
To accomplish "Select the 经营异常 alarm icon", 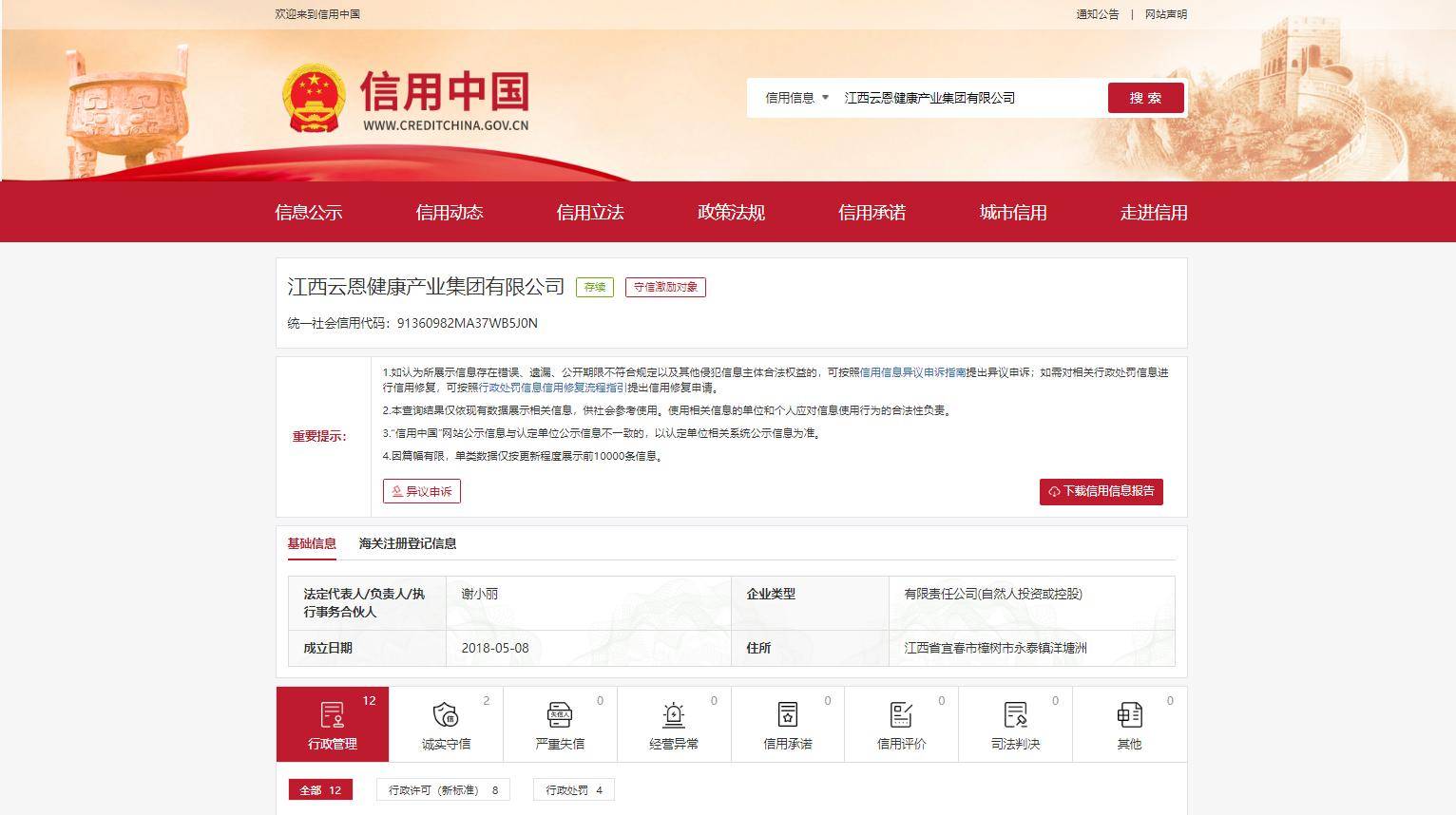I will point(674,714).
